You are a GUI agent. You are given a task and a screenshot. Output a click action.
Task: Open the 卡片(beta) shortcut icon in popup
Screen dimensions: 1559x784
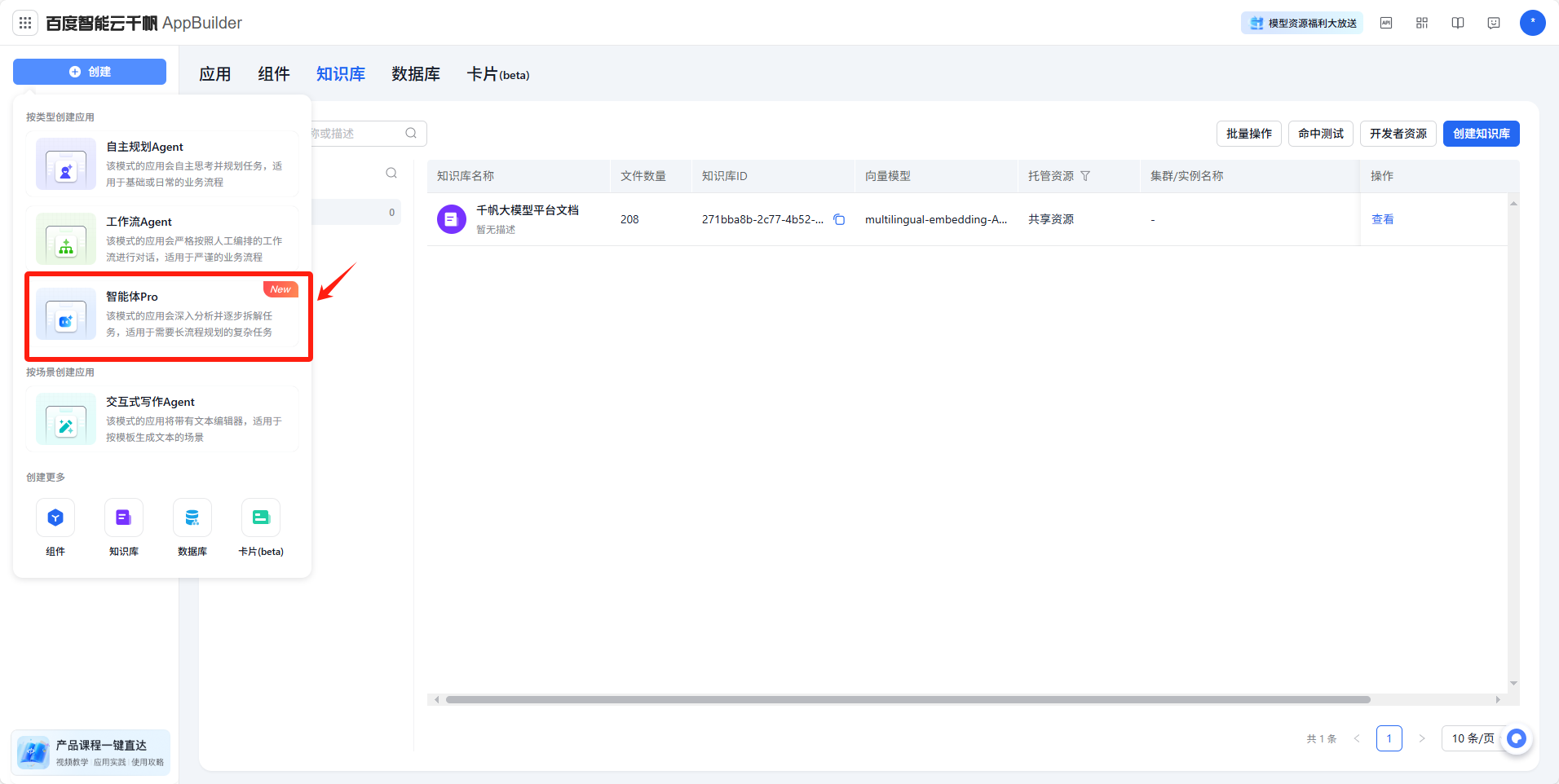[x=261, y=518]
